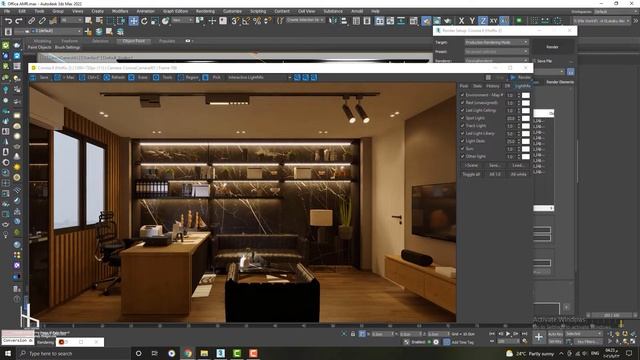Open the Interactive LightMix dropdown
Image resolution: width=640 pixels, height=360 pixels.
click(260, 78)
